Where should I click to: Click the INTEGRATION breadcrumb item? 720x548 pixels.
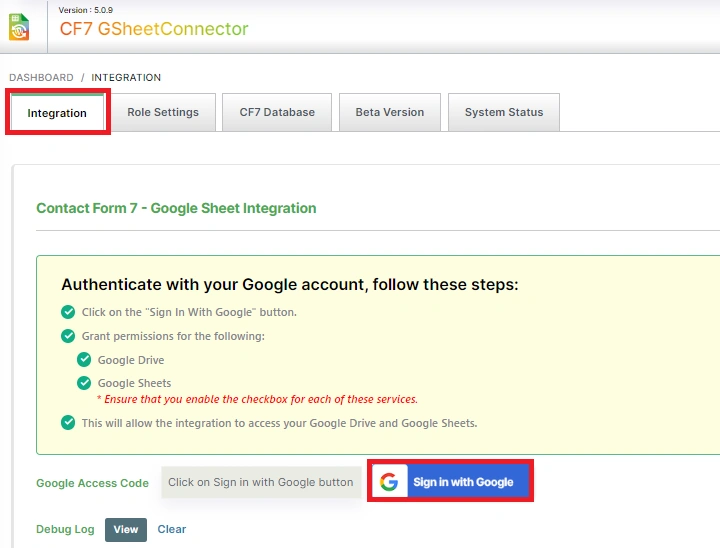point(126,77)
